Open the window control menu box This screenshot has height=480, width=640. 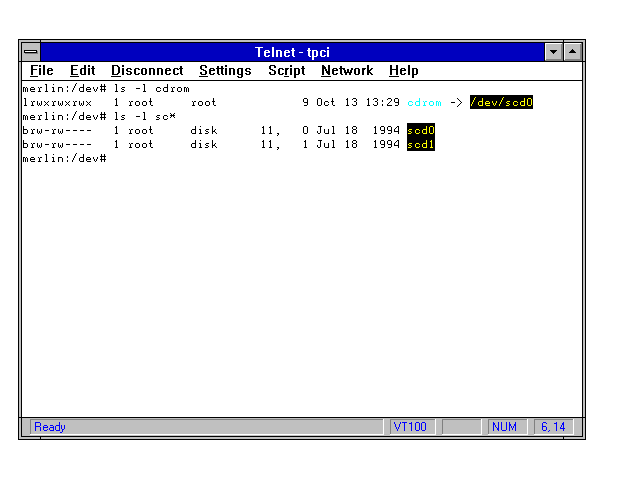click(32, 51)
